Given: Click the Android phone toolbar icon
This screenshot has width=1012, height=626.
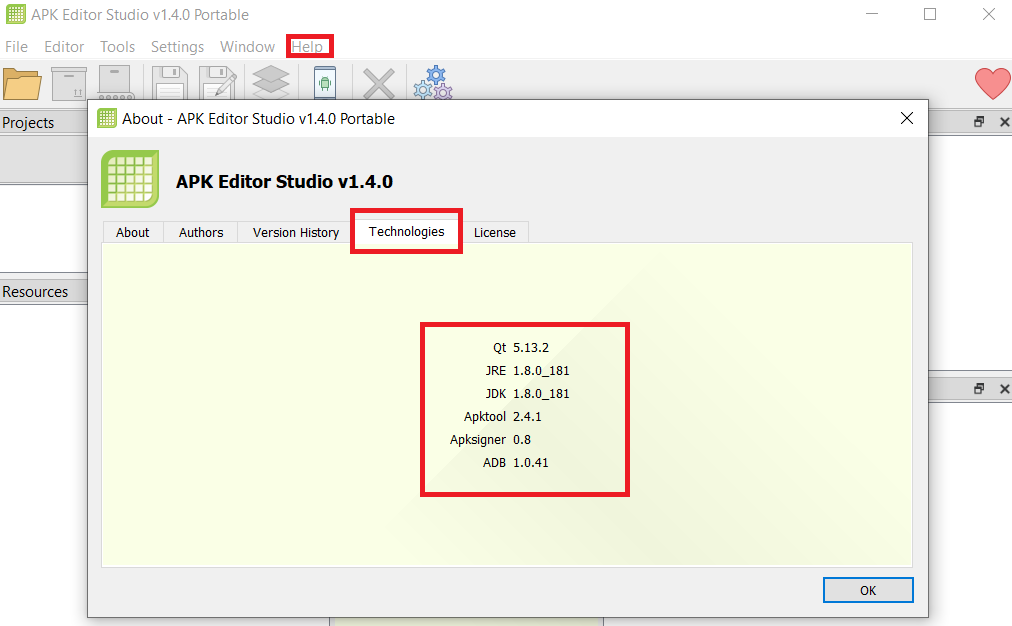Looking at the screenshot, I should [325, 83].
